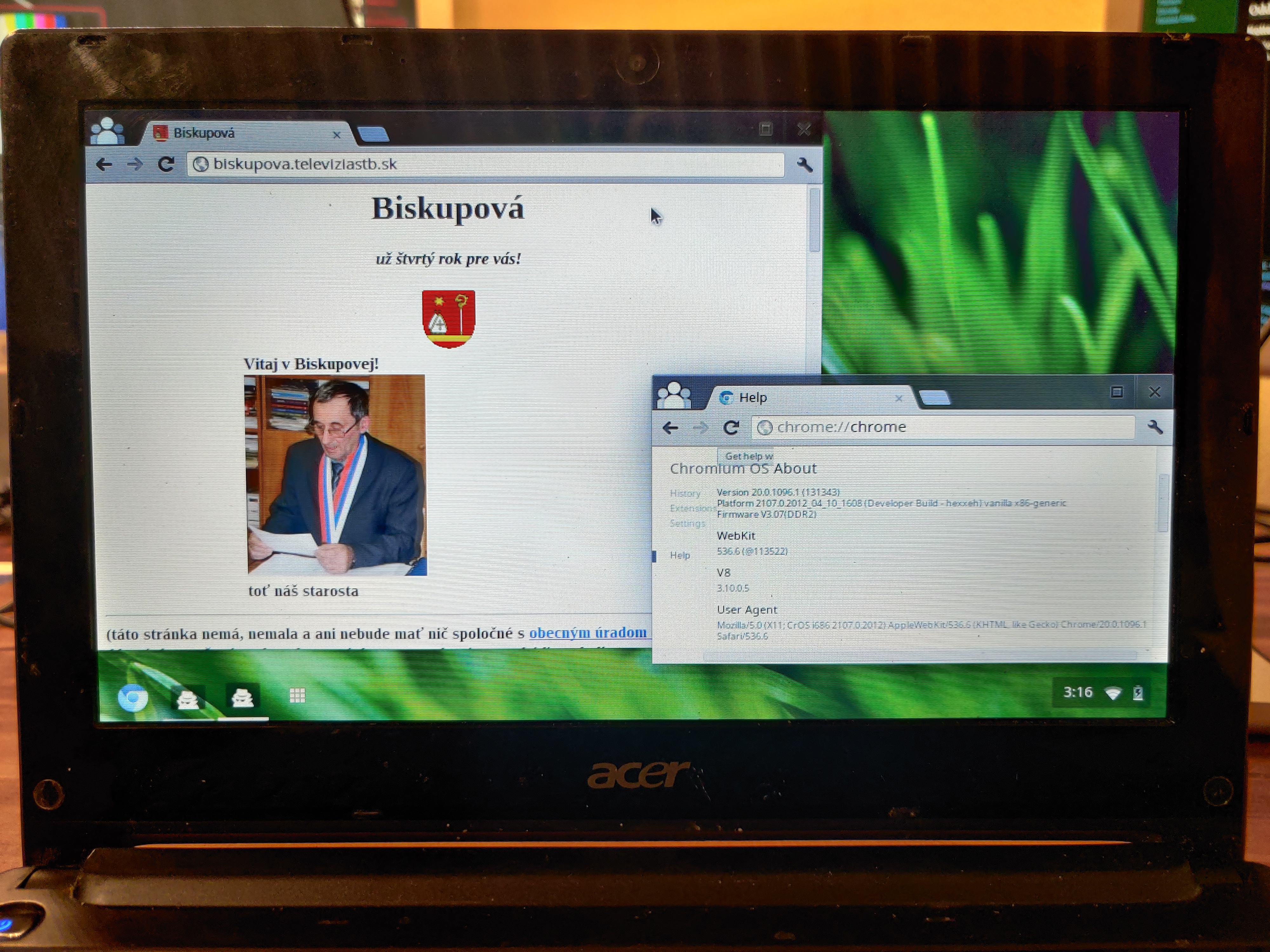Follow the obecným úradom link
This screenshot has height=952, width=1270.
tap(588, 632)
